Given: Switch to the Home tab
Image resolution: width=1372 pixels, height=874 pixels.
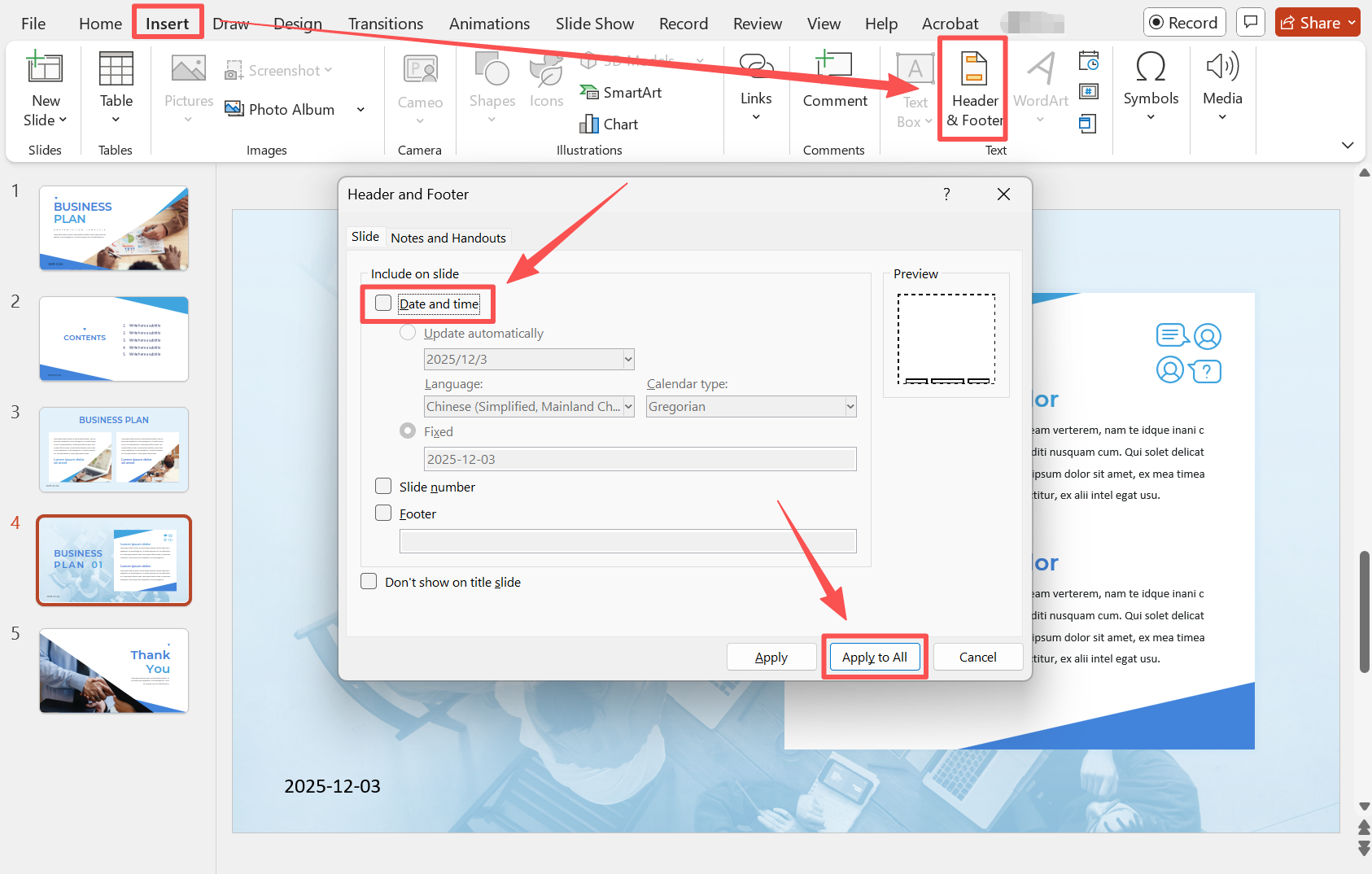Looking at the screenshot, I should point(100,24).
